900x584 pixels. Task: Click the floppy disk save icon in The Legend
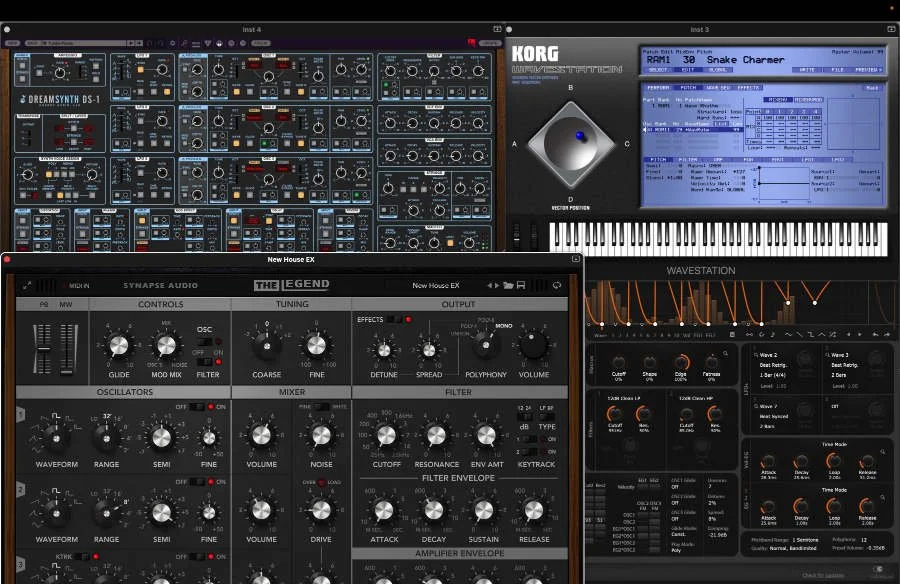(x=521, y=285)
